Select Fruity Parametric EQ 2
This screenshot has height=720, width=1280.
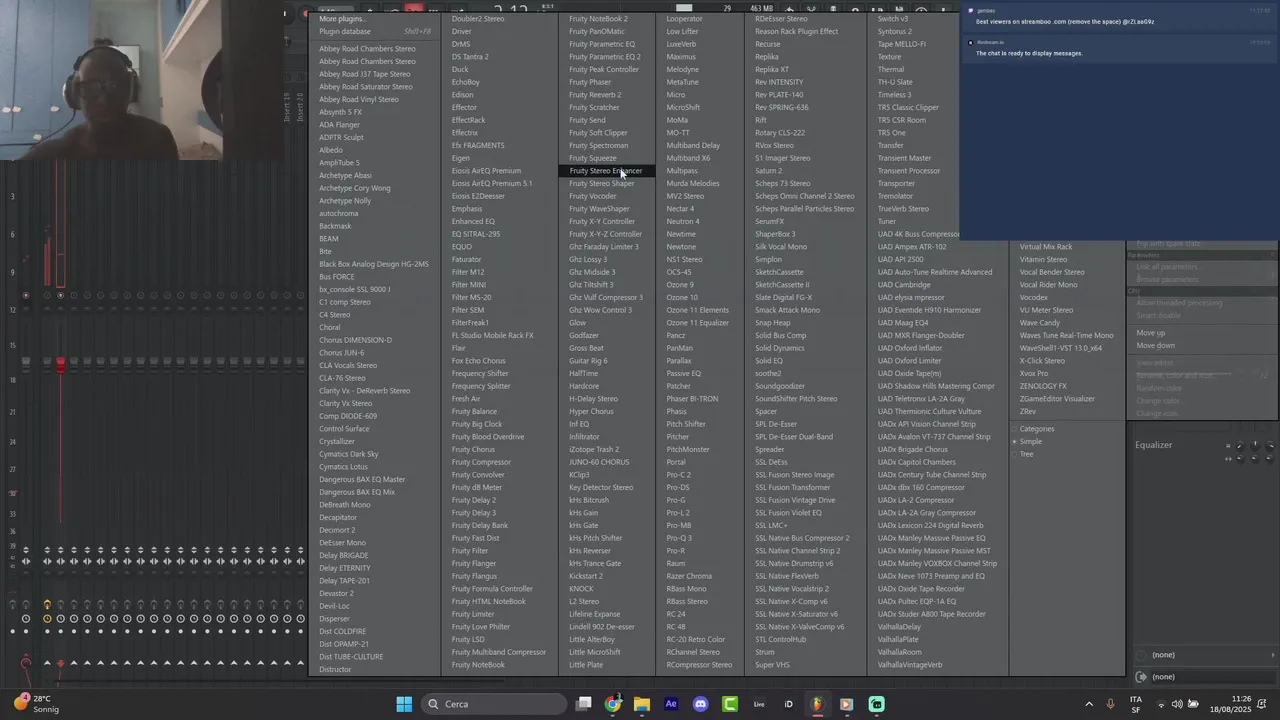click(605, 57)
